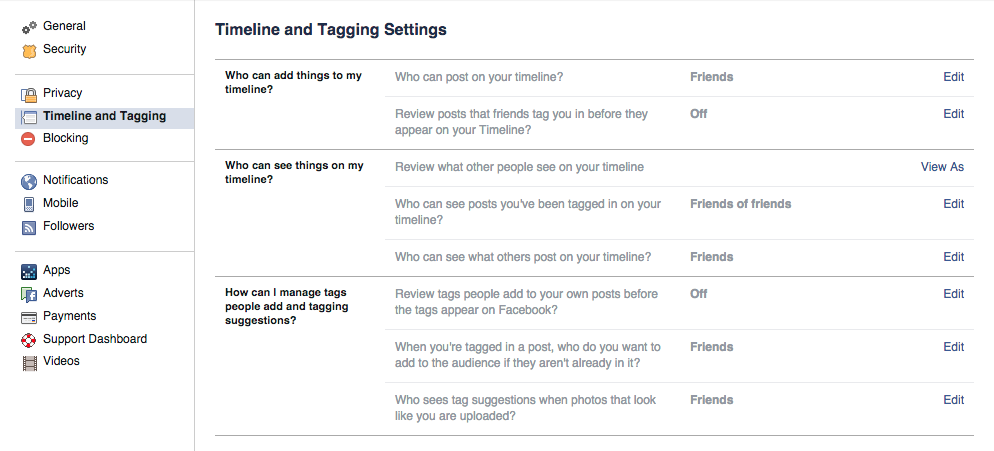Click the Followers RSS icon
Screen dimensions: 994x451
coord(29,228)
